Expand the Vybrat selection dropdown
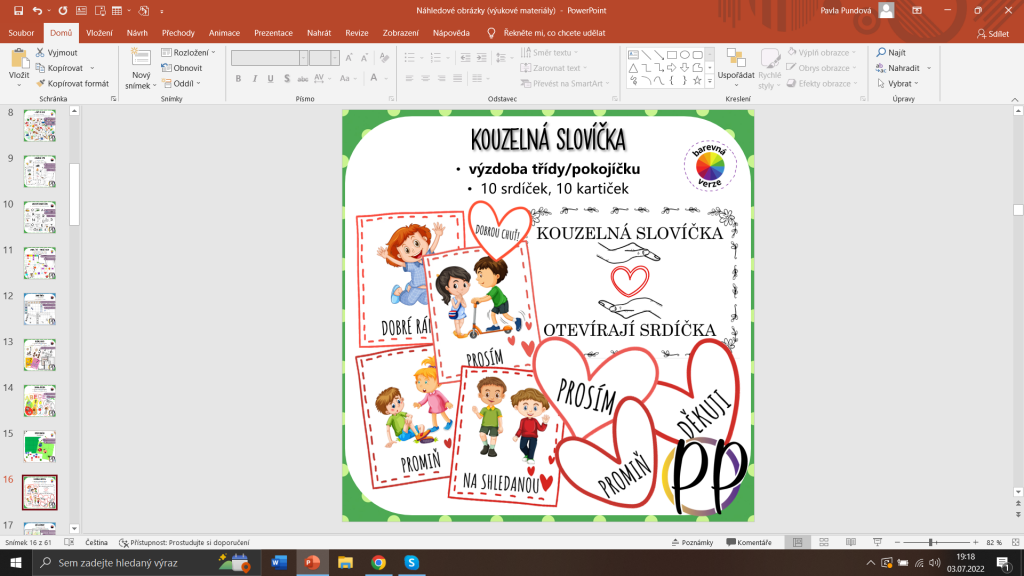 coord(899,84)
